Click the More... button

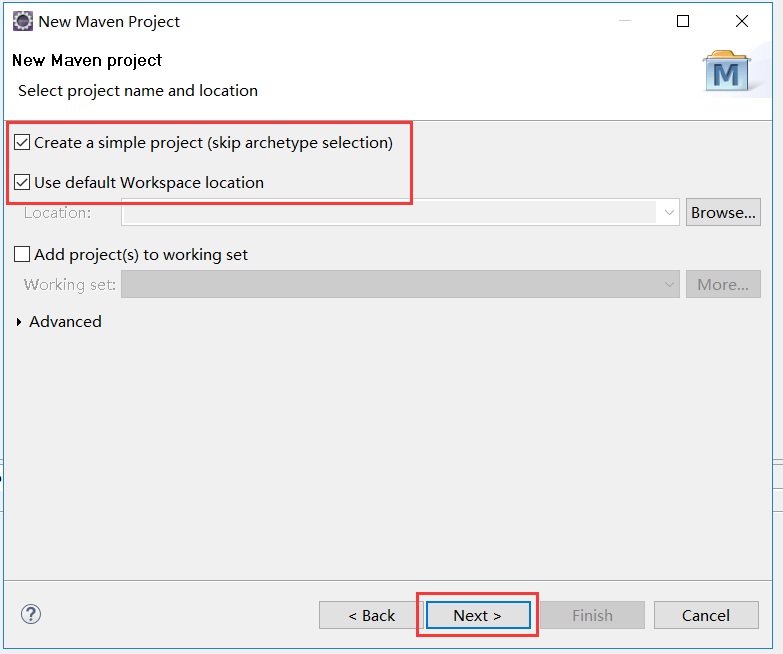tap(723, 285)
